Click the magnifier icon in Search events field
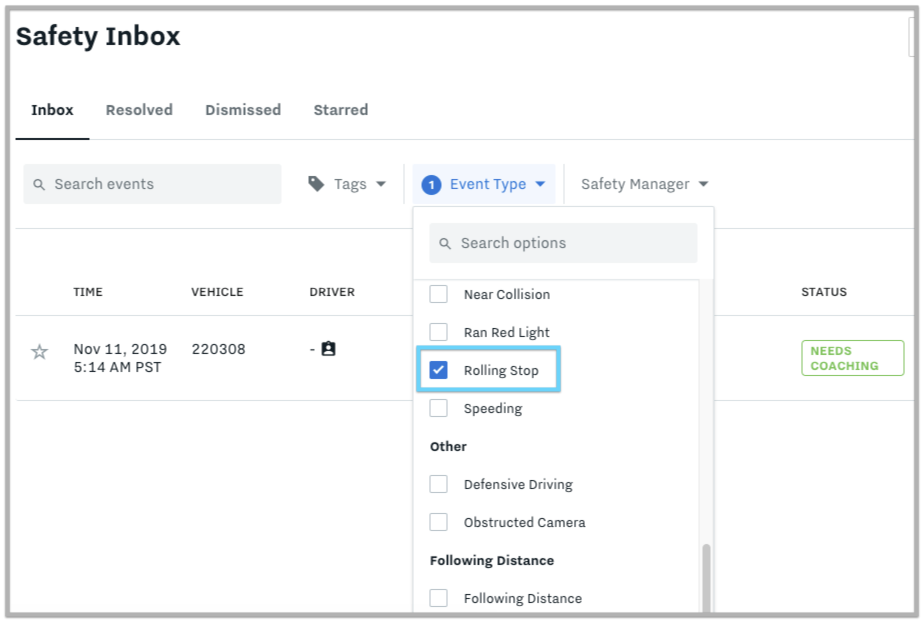 [x=39, y=184]
